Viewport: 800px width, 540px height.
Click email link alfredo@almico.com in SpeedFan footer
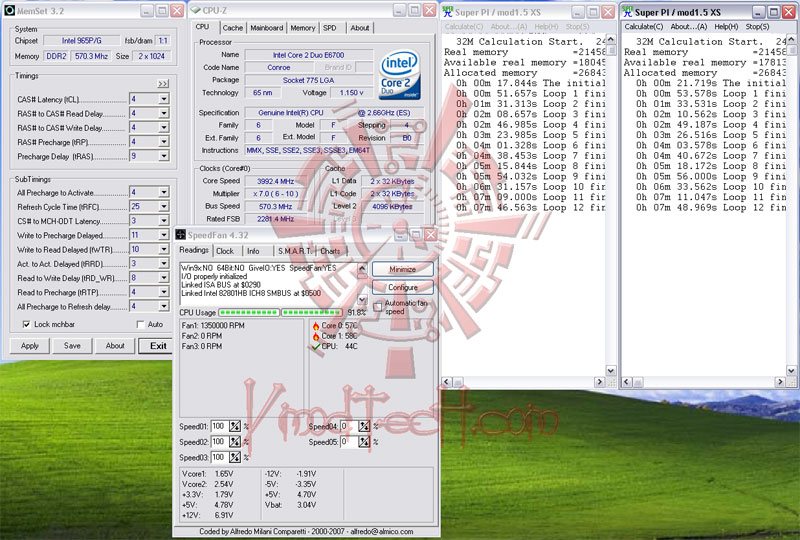[382, 531]
